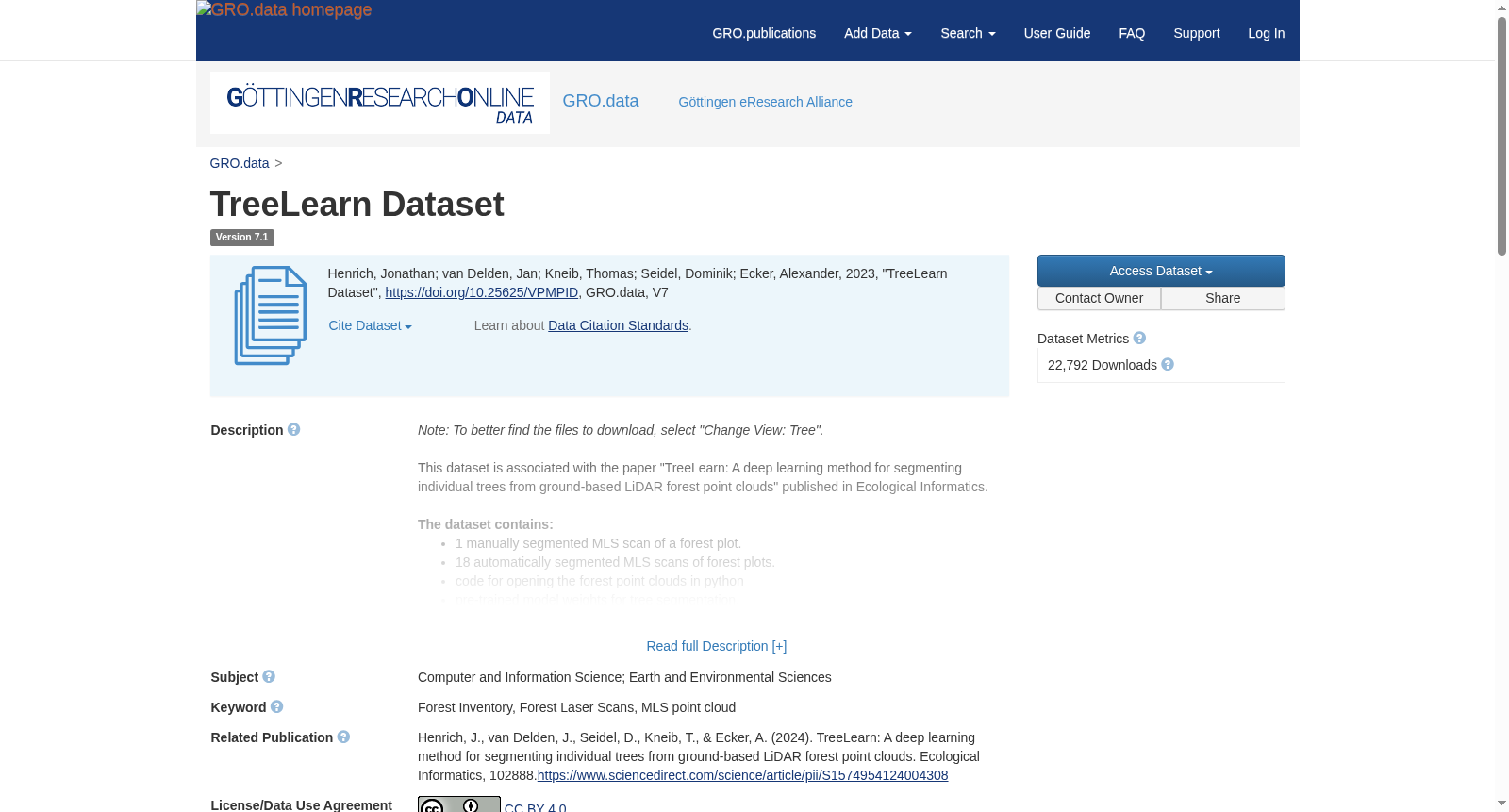Open the Dataset Metrics help icon
The width and height of the screenshot is (1509, 812).
1139,339
